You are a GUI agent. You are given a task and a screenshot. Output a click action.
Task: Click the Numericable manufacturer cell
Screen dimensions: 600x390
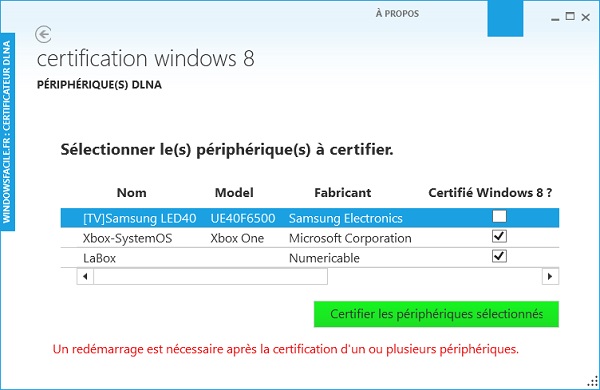tap(324, 258)
